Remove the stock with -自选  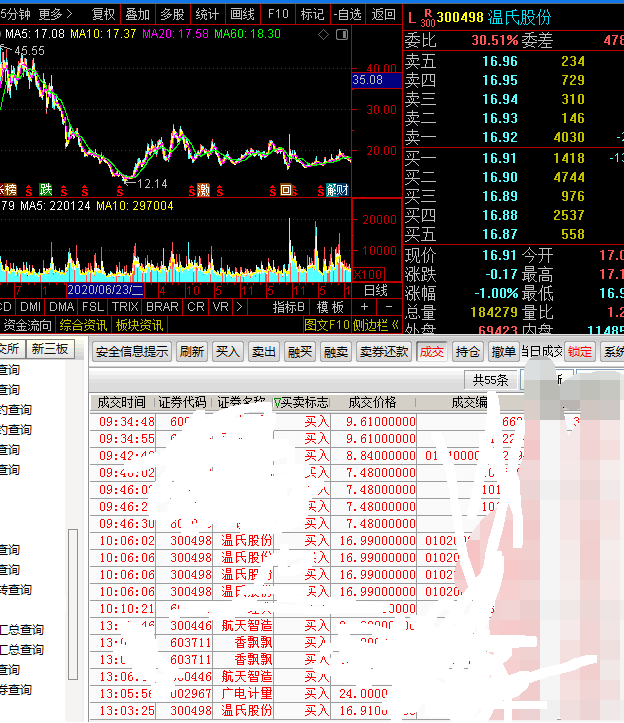[348, 14]
